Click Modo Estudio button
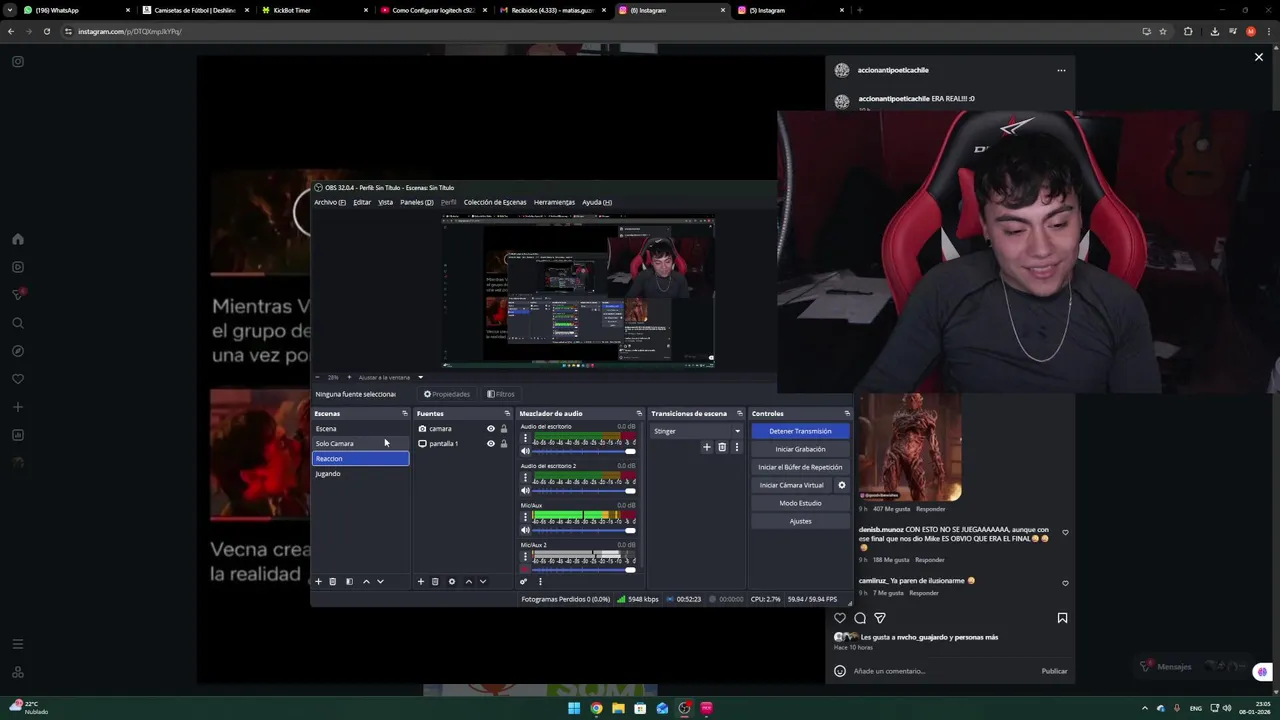This screenshot has height=720, width=1280. (x=800, y=503)
